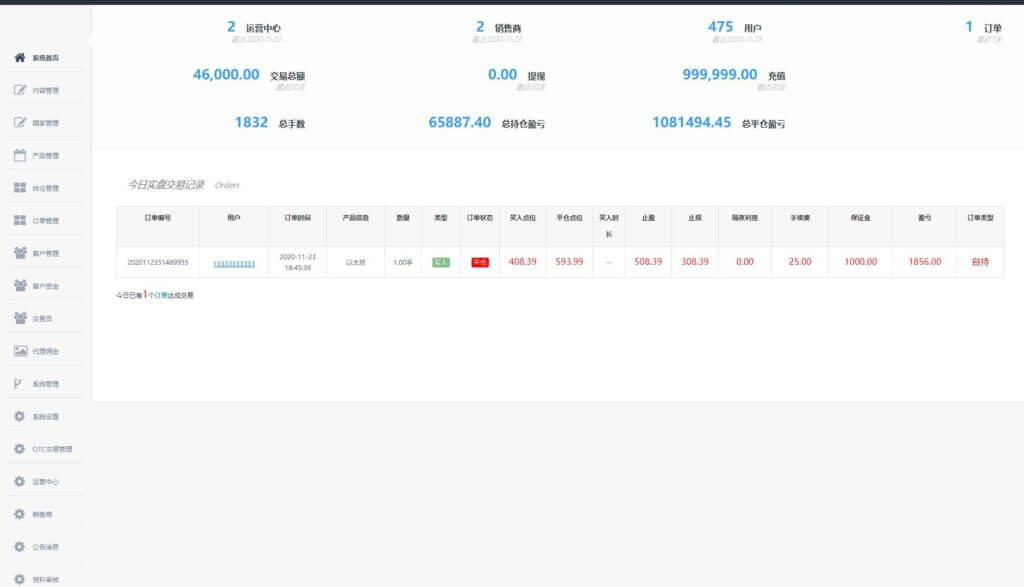Click the 订单编号 column header

coord(157,218)
